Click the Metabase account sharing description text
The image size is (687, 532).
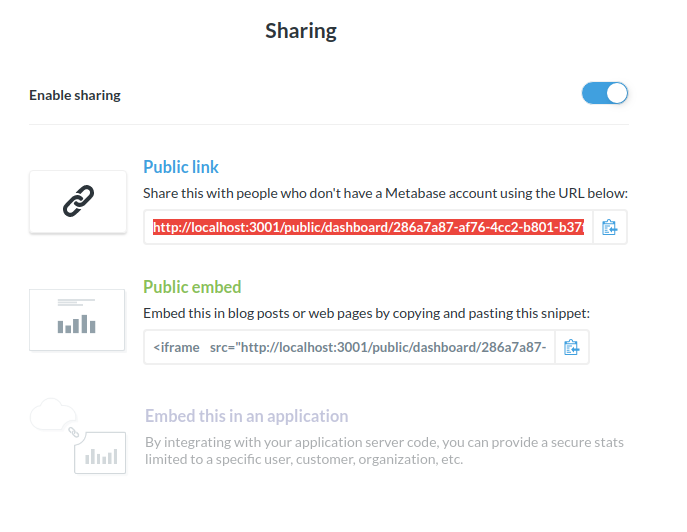pyautogui.click(x=386, y=193)
